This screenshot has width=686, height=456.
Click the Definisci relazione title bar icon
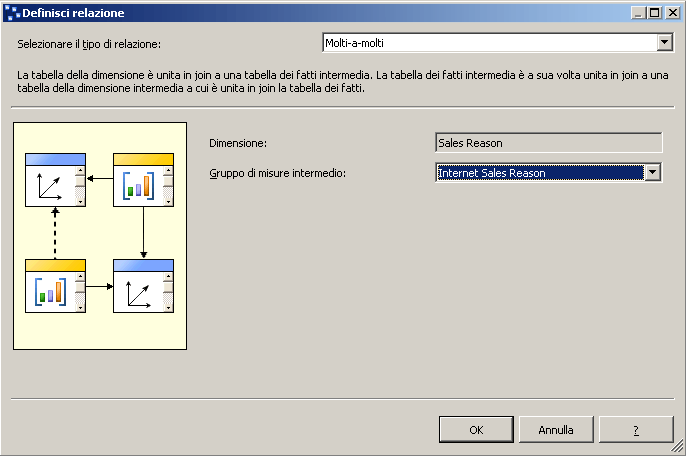point(12,13)
